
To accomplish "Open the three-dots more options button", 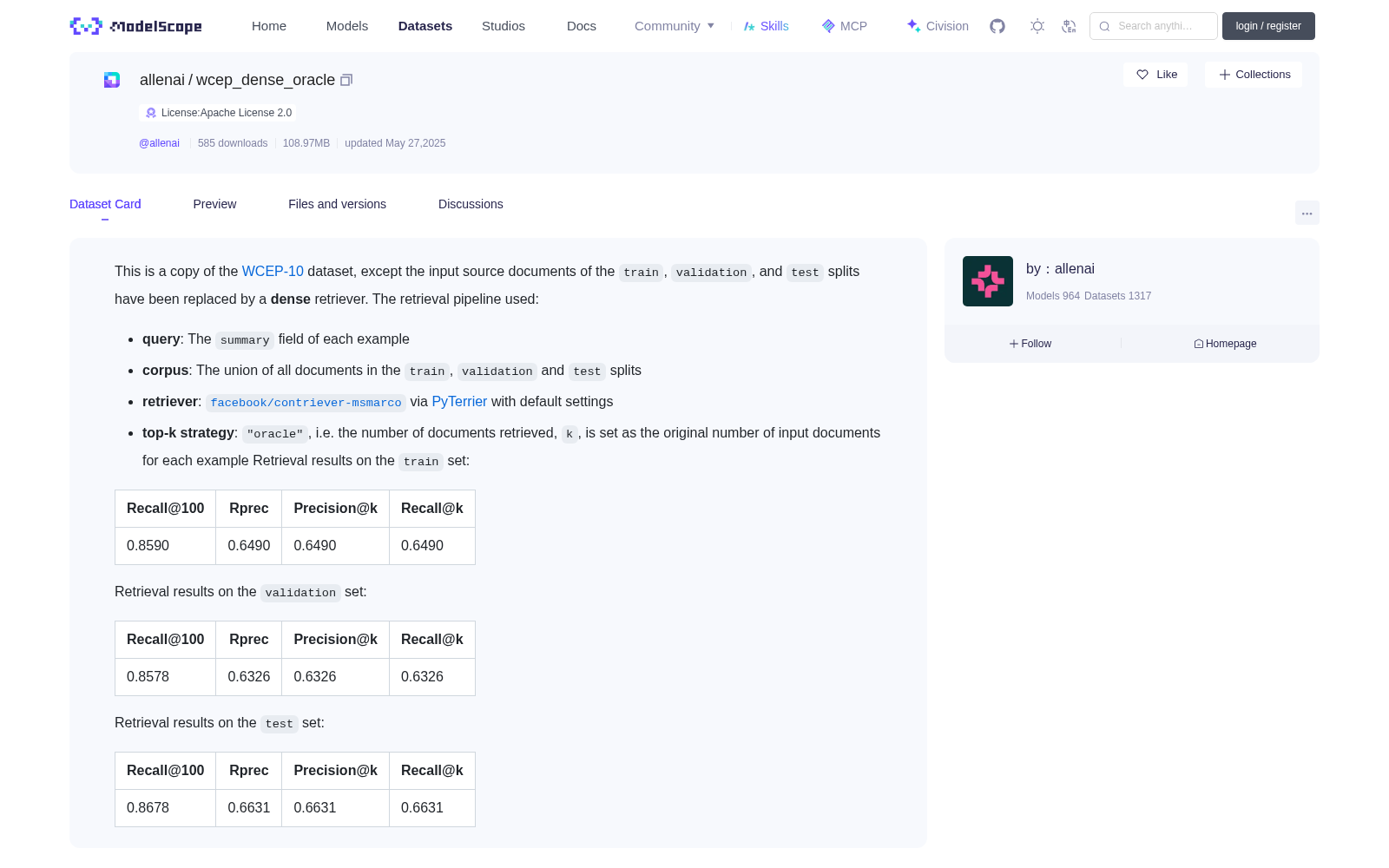I will 1307,213.
